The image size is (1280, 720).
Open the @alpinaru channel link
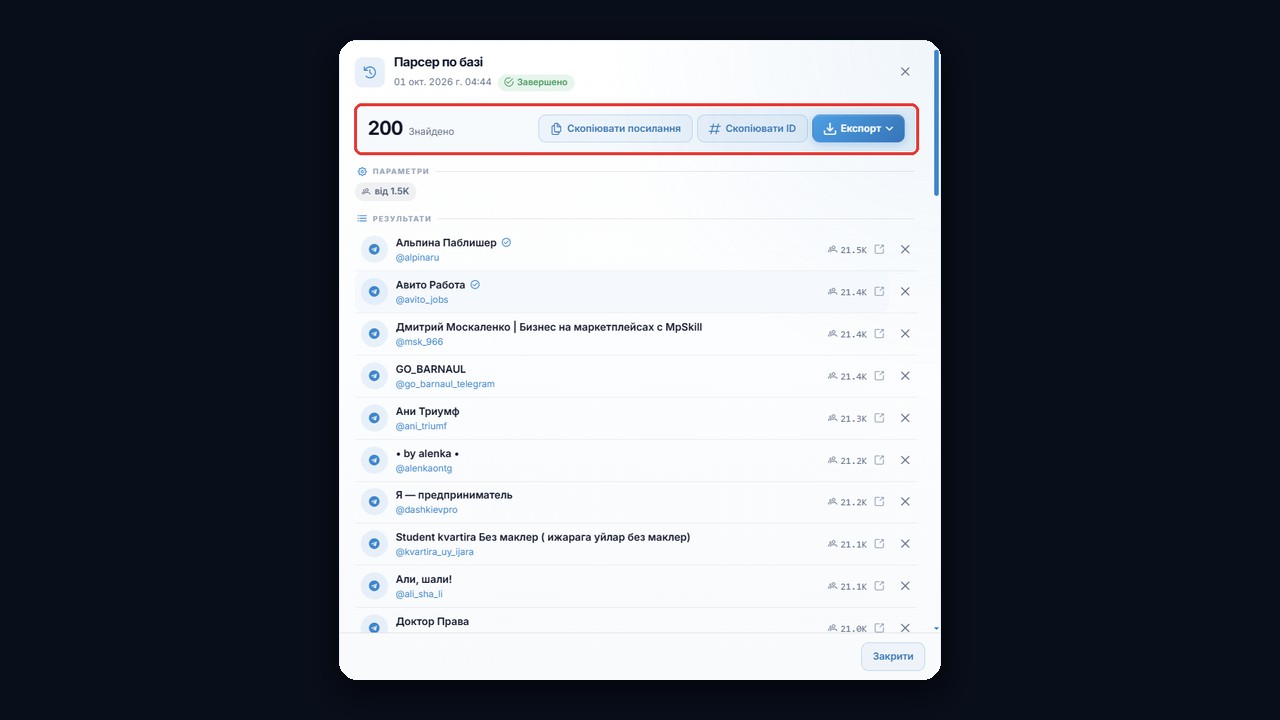(x=417, y=258)
